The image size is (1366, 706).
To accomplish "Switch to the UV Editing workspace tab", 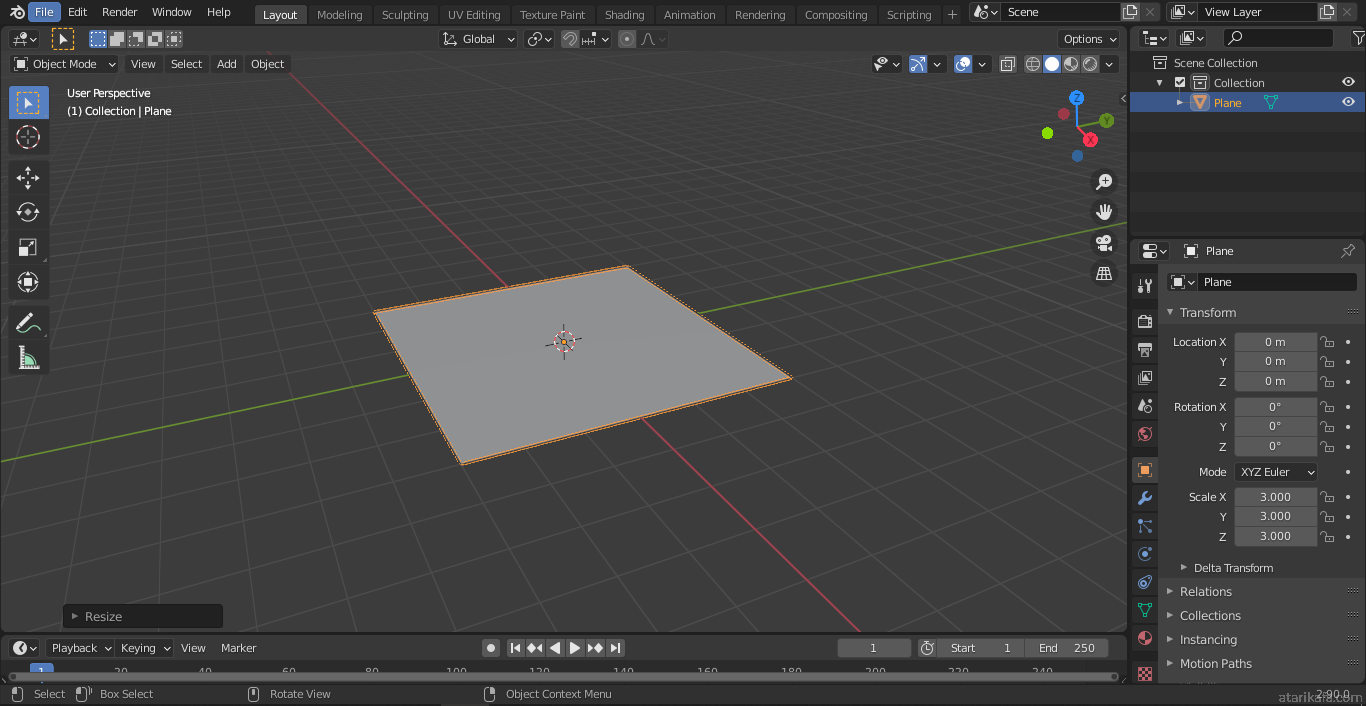I will tap(474, 15).
